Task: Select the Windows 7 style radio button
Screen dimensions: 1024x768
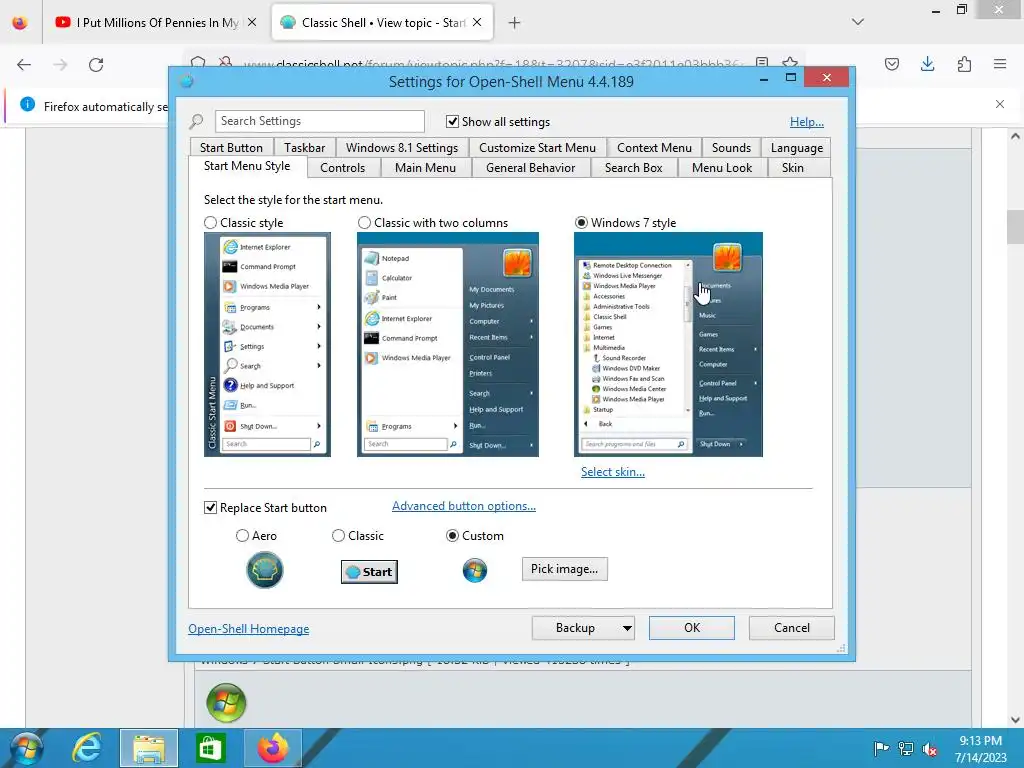Action: [581, 223]
